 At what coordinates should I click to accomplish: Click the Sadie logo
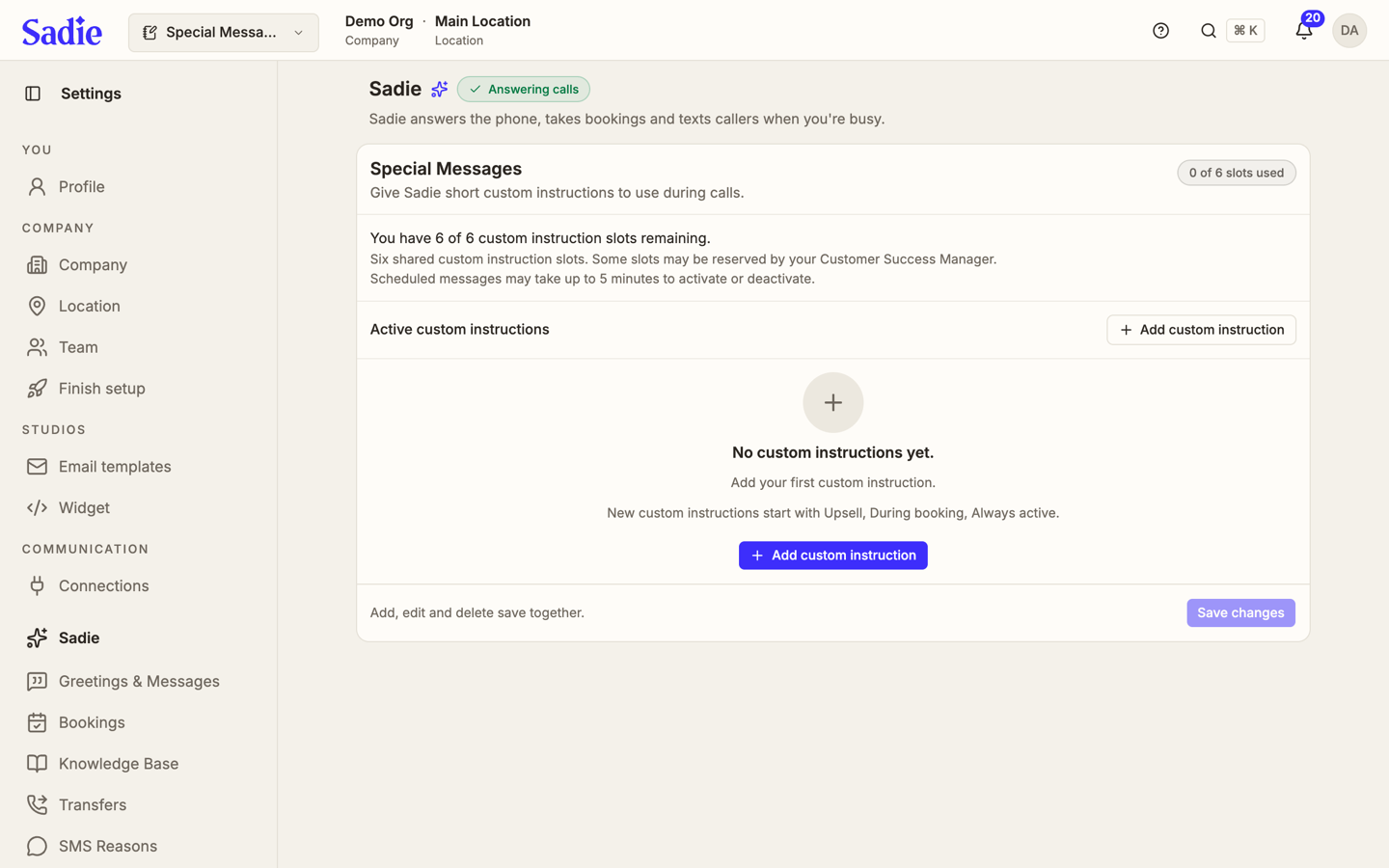tap(62, 32)
